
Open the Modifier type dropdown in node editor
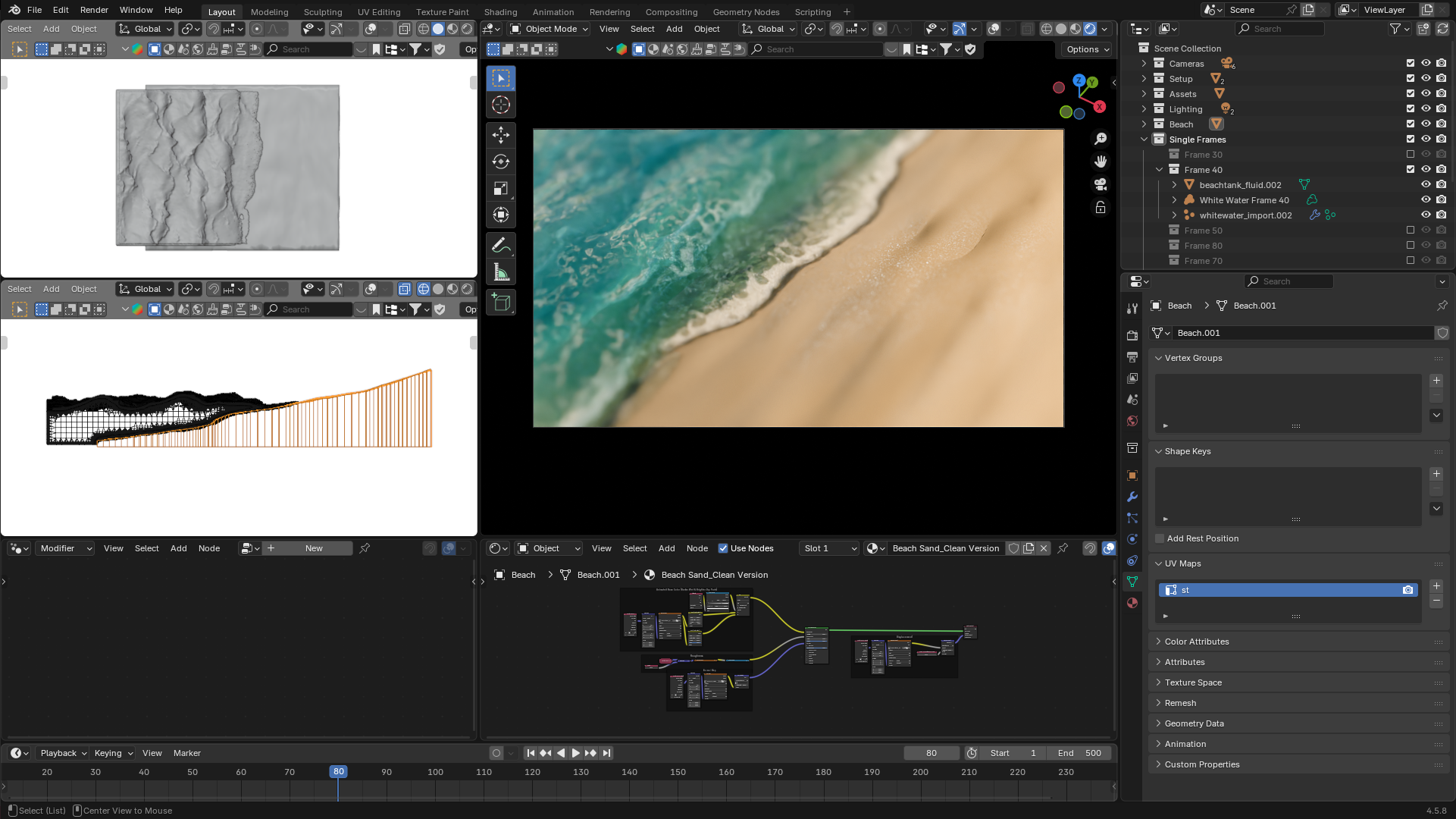[64, 548]
